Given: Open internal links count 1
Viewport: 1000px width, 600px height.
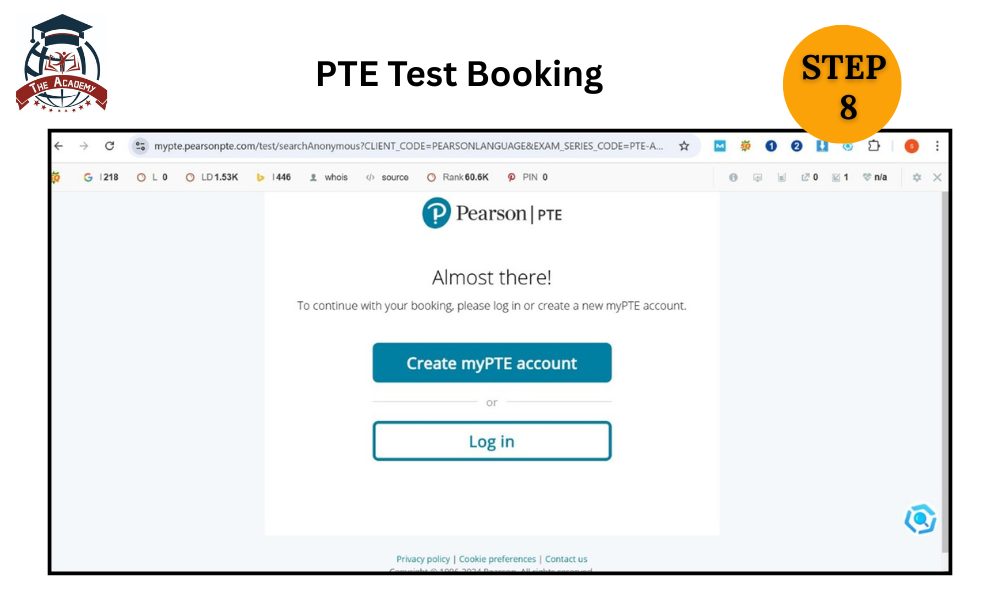Looking at the screenshot, I should tap(841, 177).
